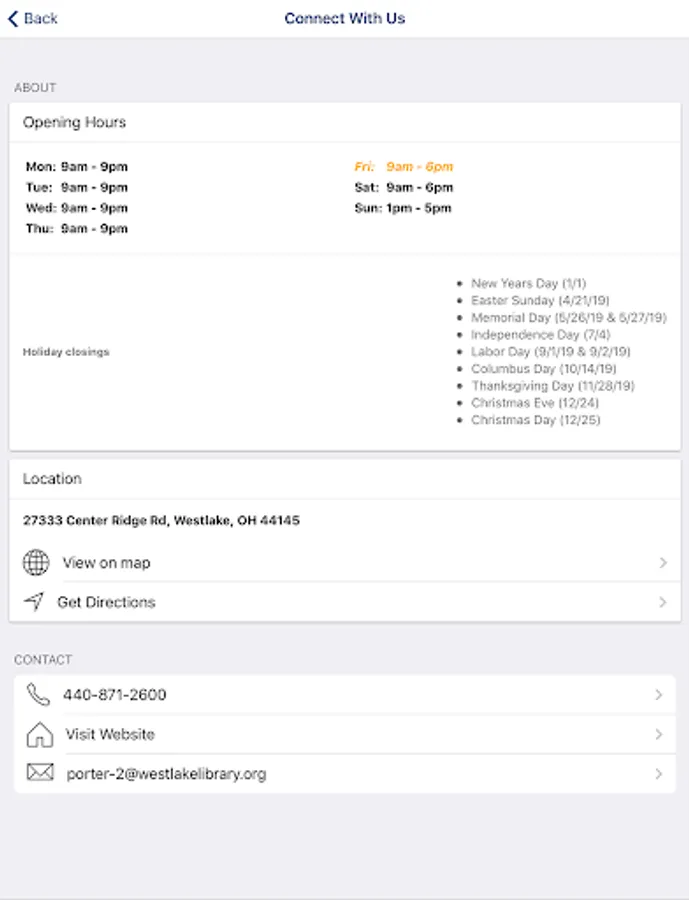Image resolution: width=689 pixels, height=900 pixels.
Task: Open the Get Directions chevron
Action: point(663,602)
